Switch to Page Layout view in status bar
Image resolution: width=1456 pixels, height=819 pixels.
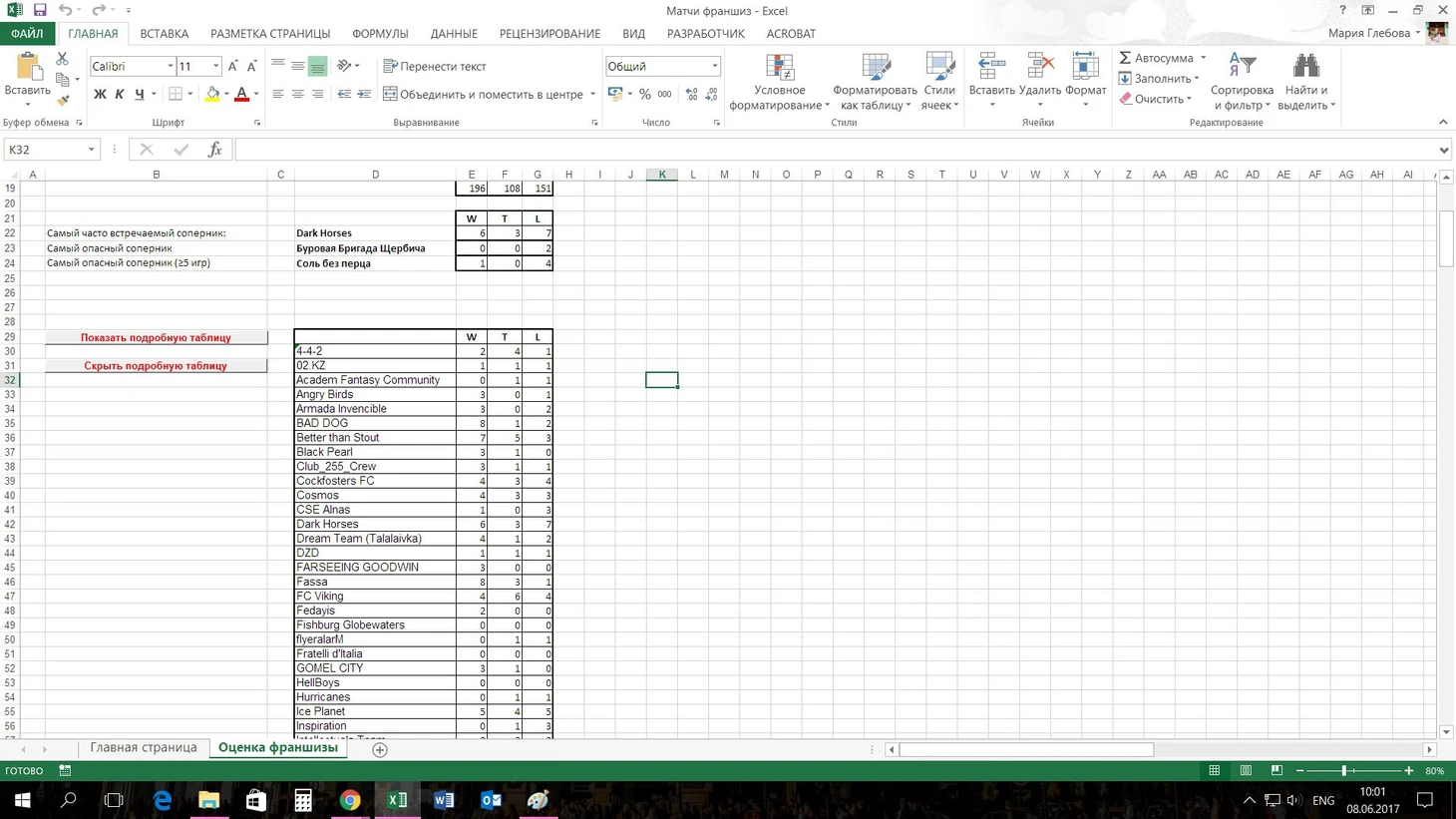point(1246,771)
